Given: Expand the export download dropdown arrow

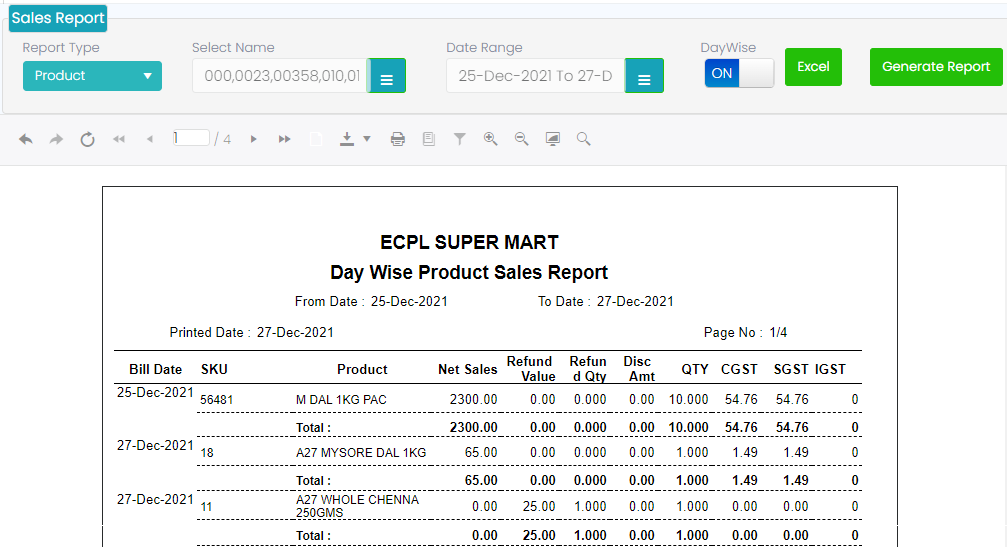Looking at the screenshot, I should (367, 140).
